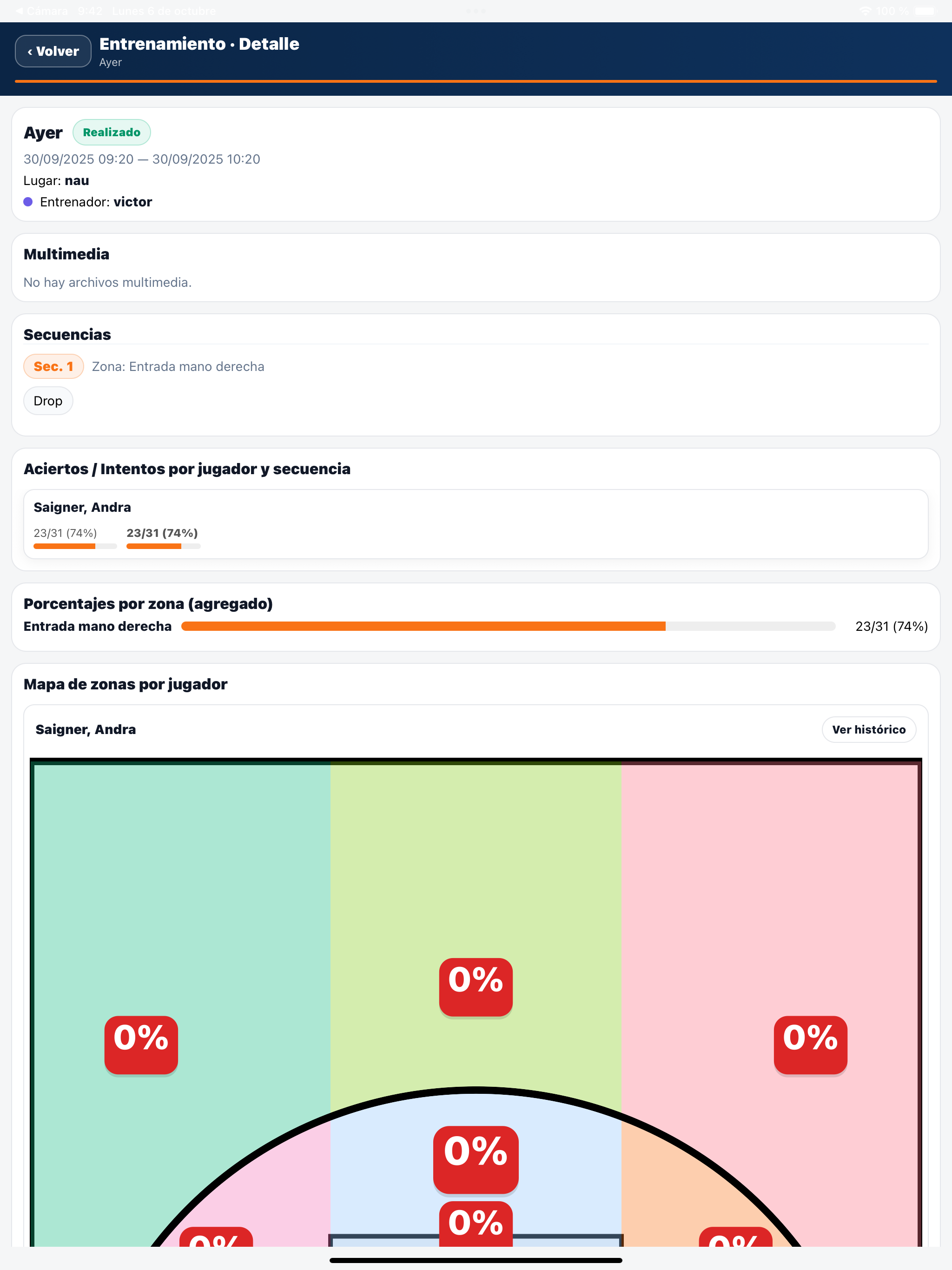Tap the 0% badge near the hoop box
Image resolution: width=952 pixels, height=1270 pixels.
[x=476, y=1224]
